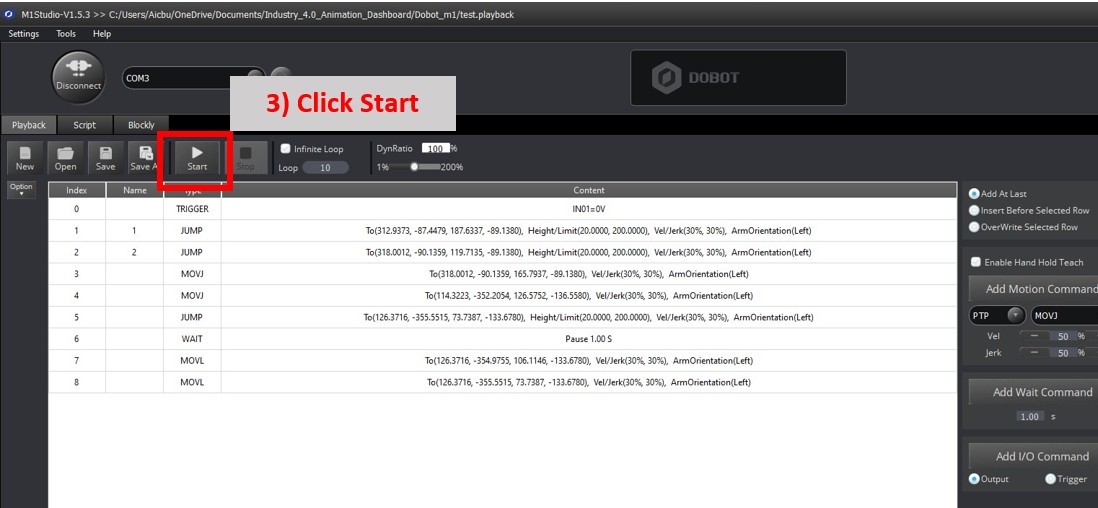Screen dimensions: 1098x508
Task: Open the PTP motion mode dropdown
Action: [998, 315]
